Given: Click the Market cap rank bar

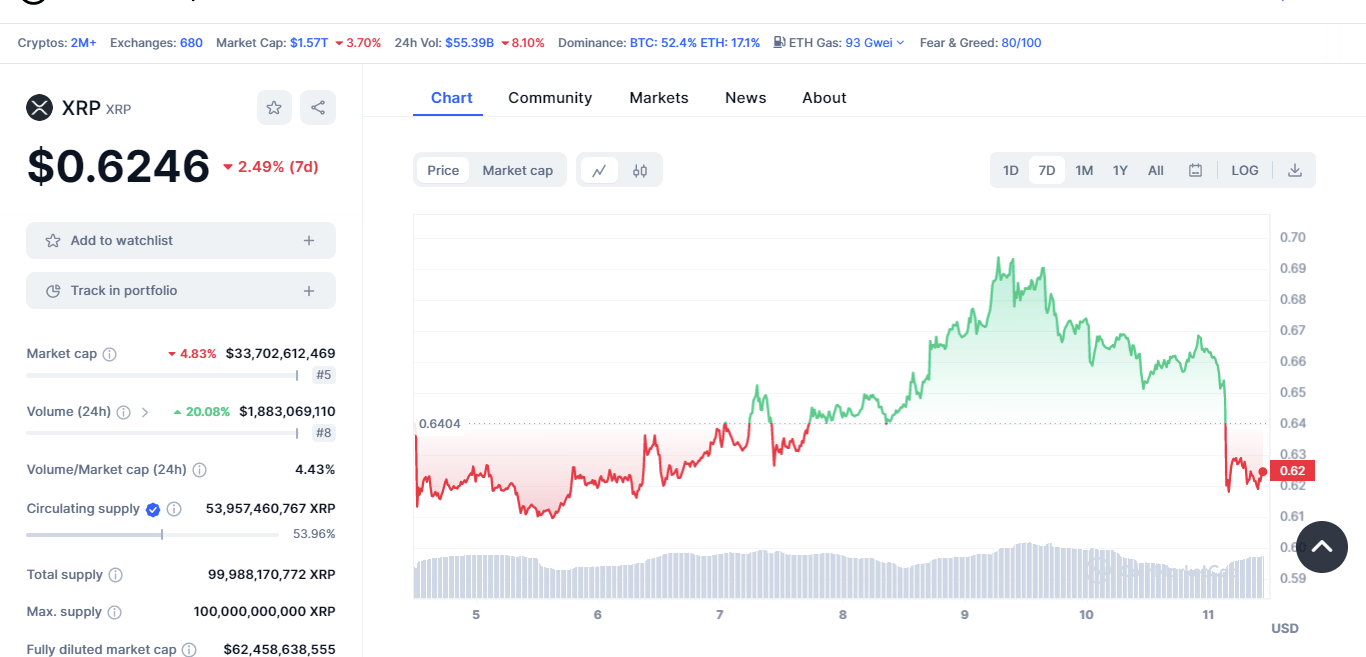Looking at the screenshot, I should click(162, 376).
